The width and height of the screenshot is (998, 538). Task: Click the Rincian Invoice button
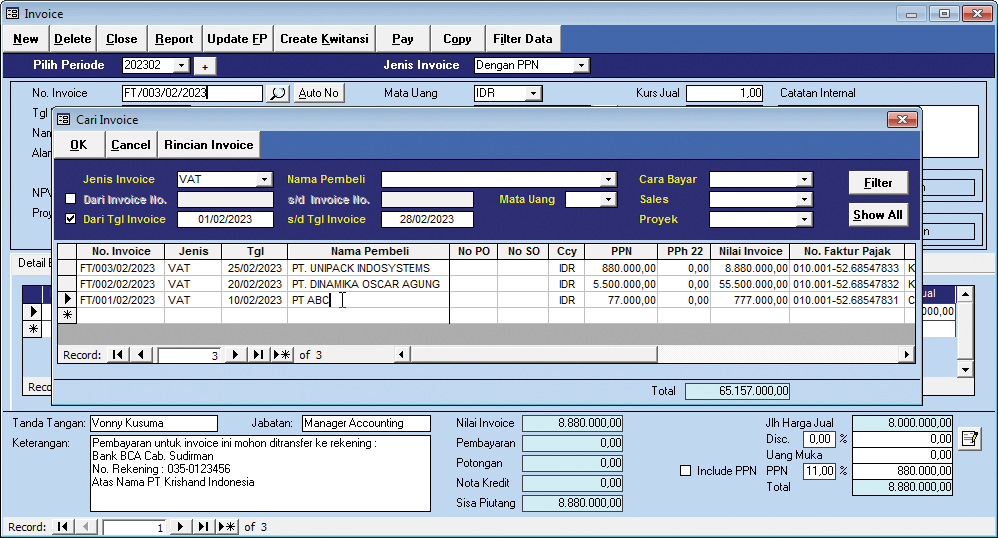[209, 145]
